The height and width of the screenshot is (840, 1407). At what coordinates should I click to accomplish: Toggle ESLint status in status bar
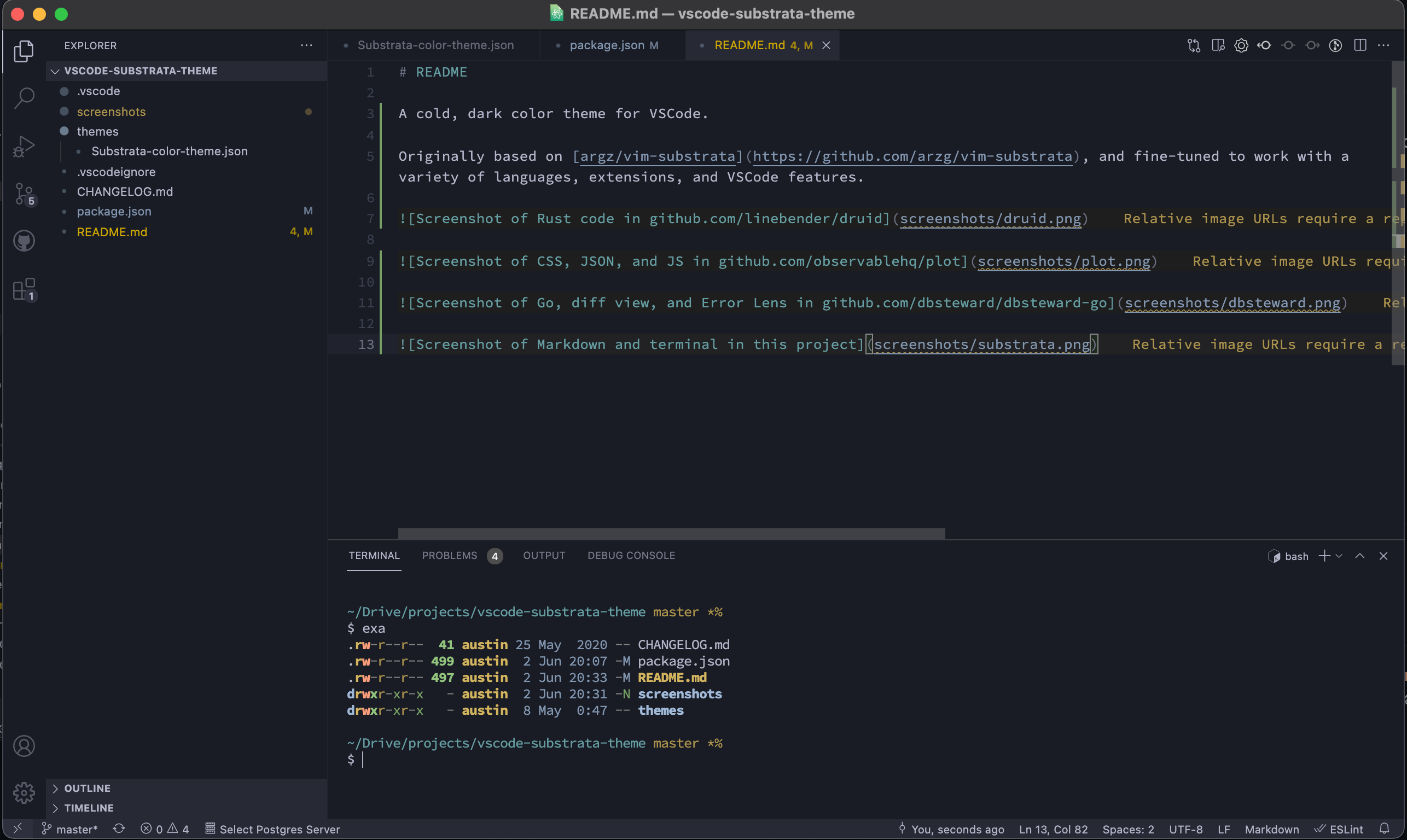pyautogui.click(x=1340, y=829)
